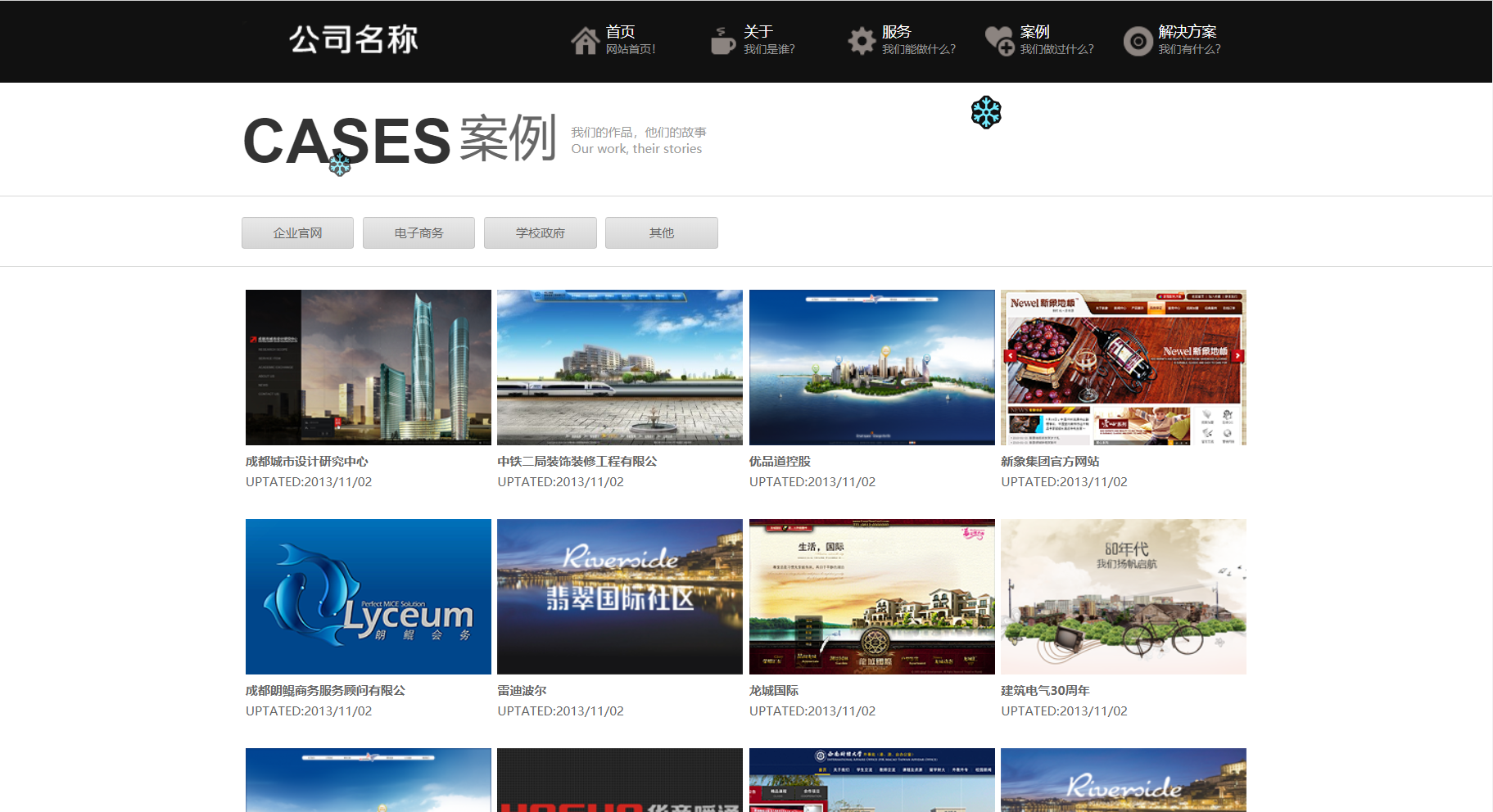Go to the 解决方案 menu item

[x=1187, y=32]
